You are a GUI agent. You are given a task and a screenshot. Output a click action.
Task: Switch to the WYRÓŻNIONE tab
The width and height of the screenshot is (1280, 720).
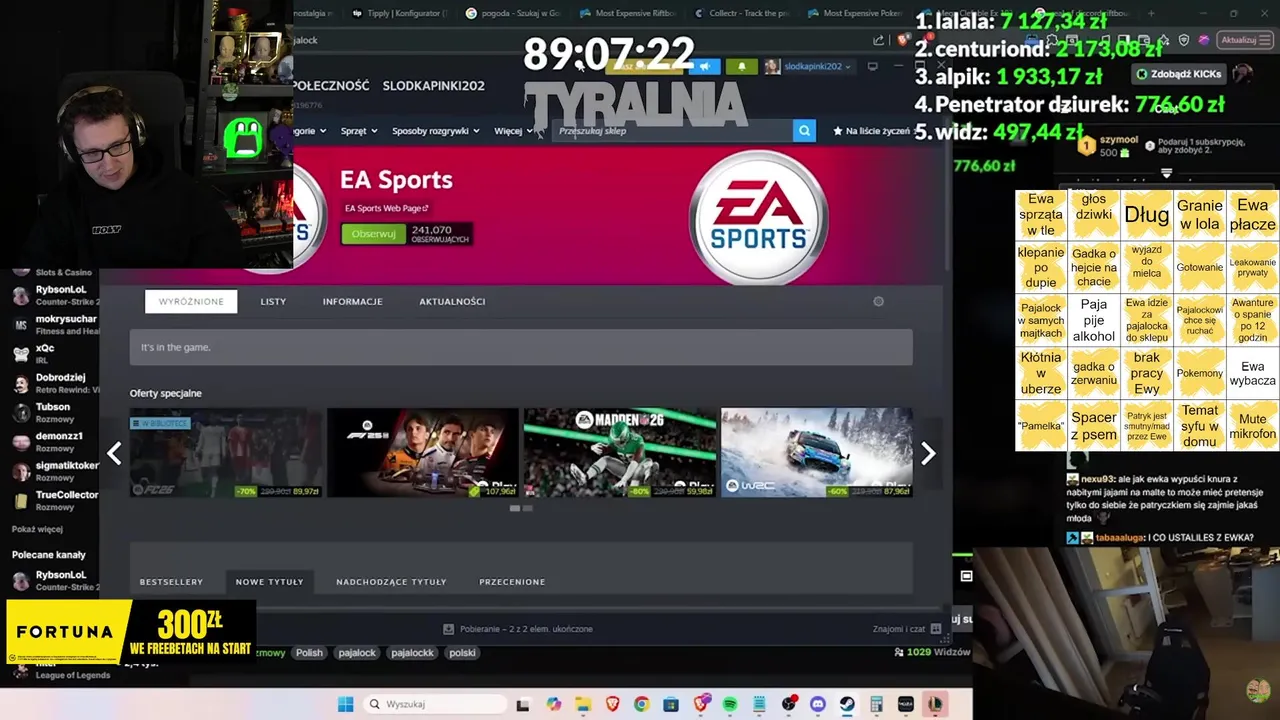(x=191, y=301)
